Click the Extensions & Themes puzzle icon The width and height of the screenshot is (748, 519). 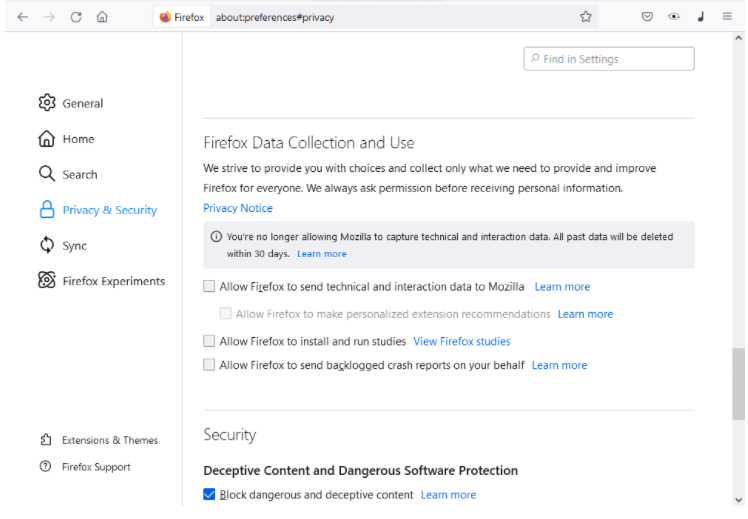click(x=46, y=440)
